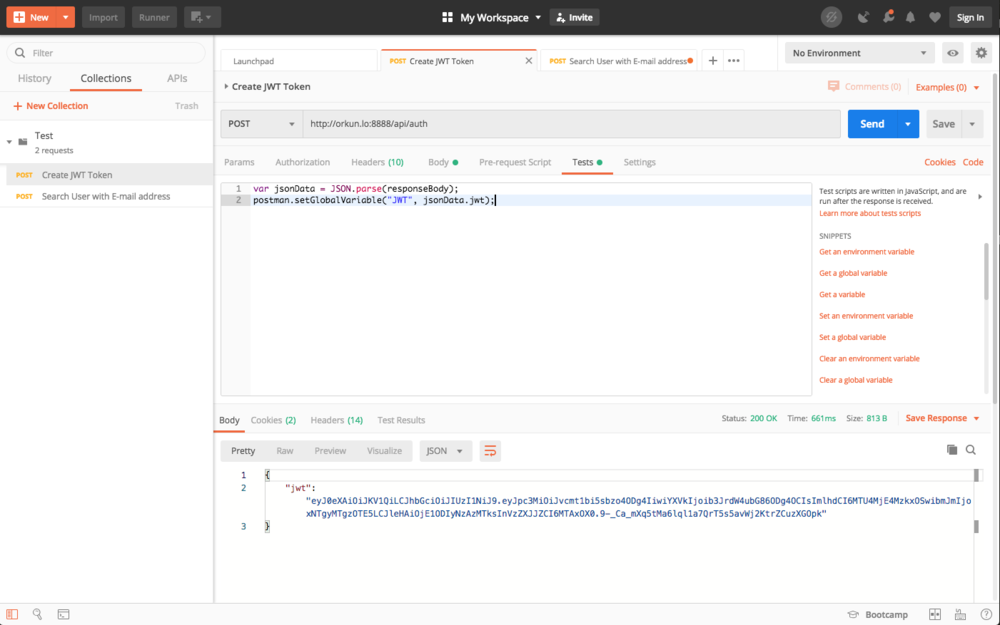This screenshot has width=1000, height=625.
Task: Click the plus icon to open new tab
Action: (713, 61)
